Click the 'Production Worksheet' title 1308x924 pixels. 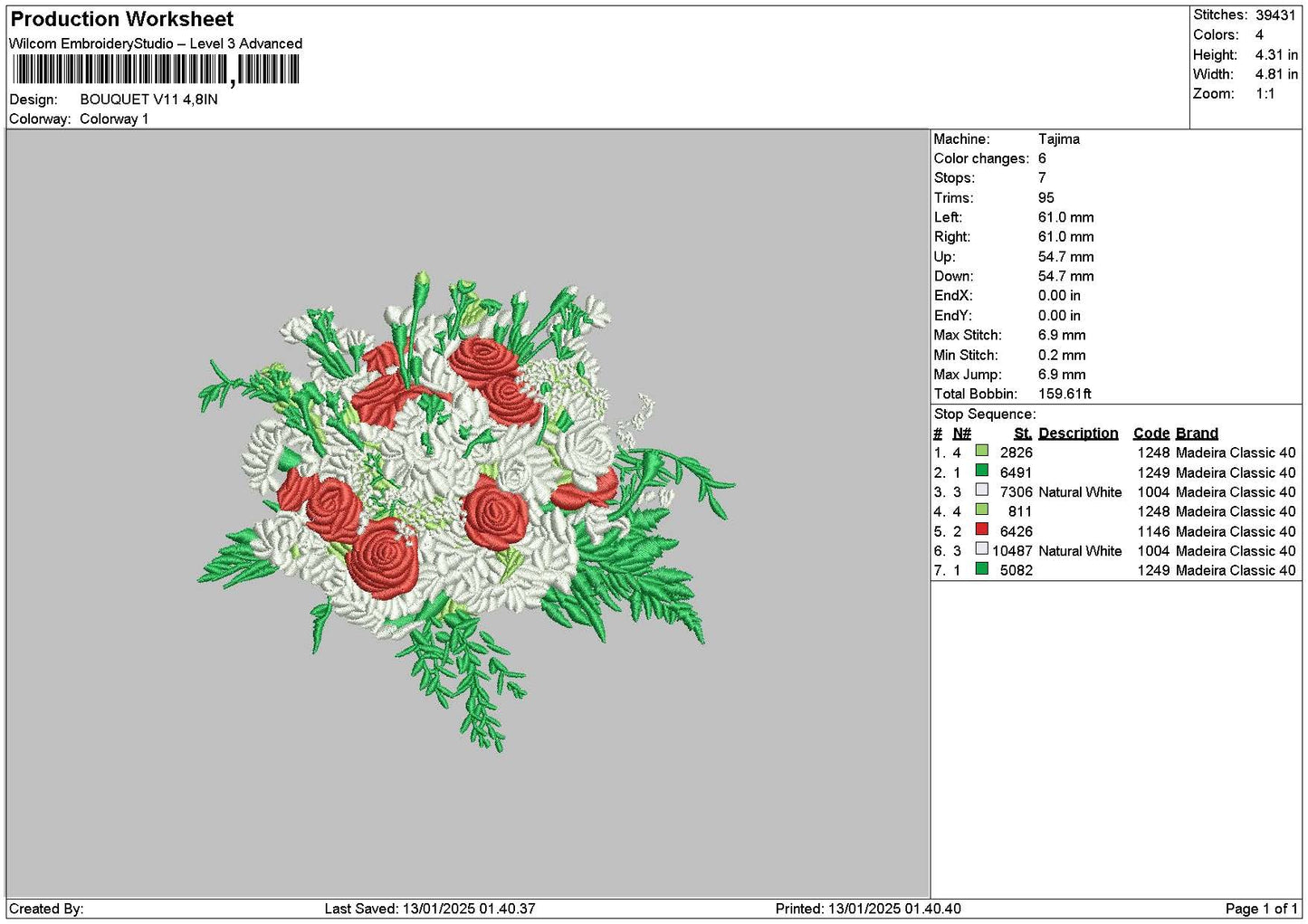click(x=121, y=19)
